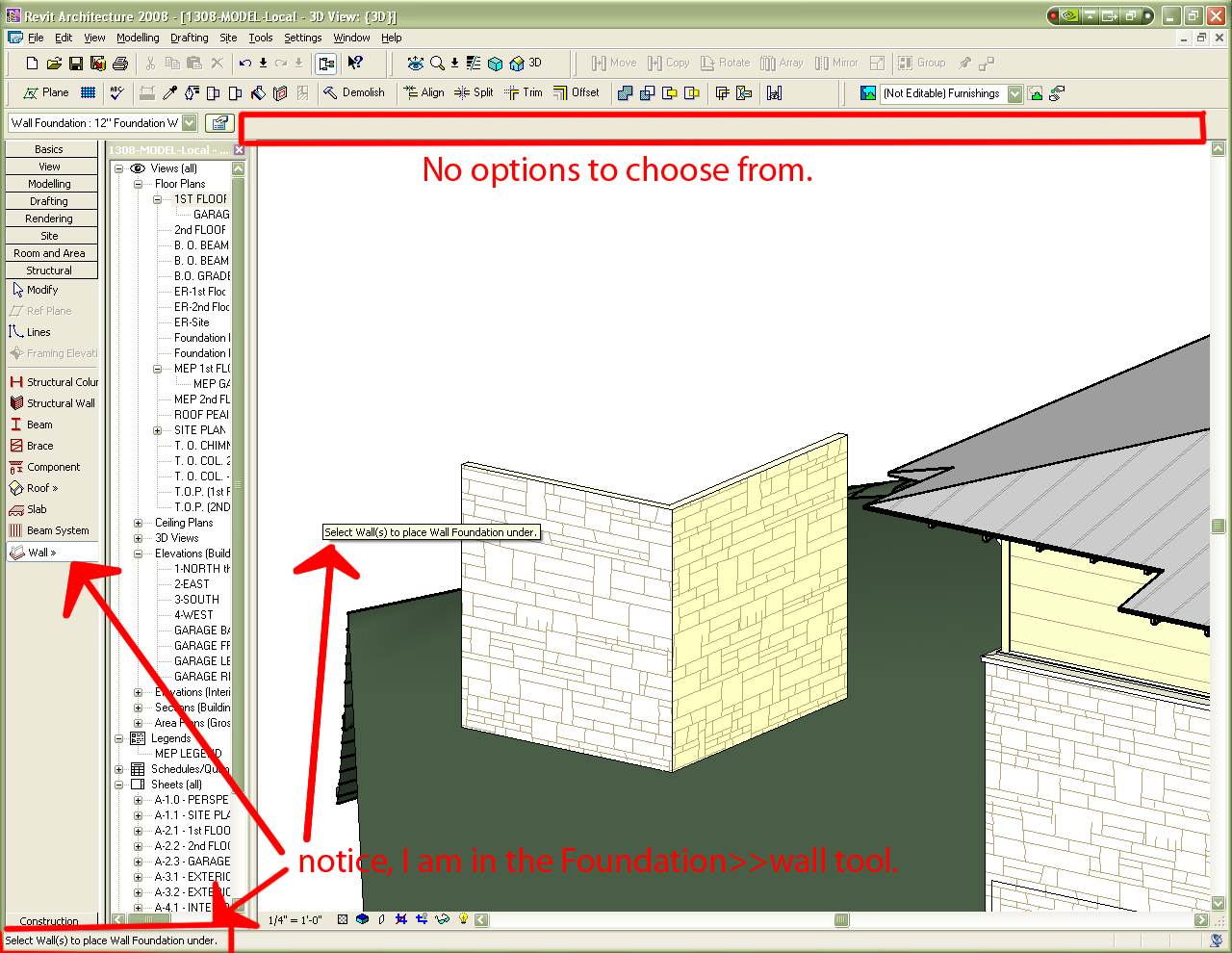Activate the Split tool
This screenshot has height=953, width=1232.
point(474,92)
